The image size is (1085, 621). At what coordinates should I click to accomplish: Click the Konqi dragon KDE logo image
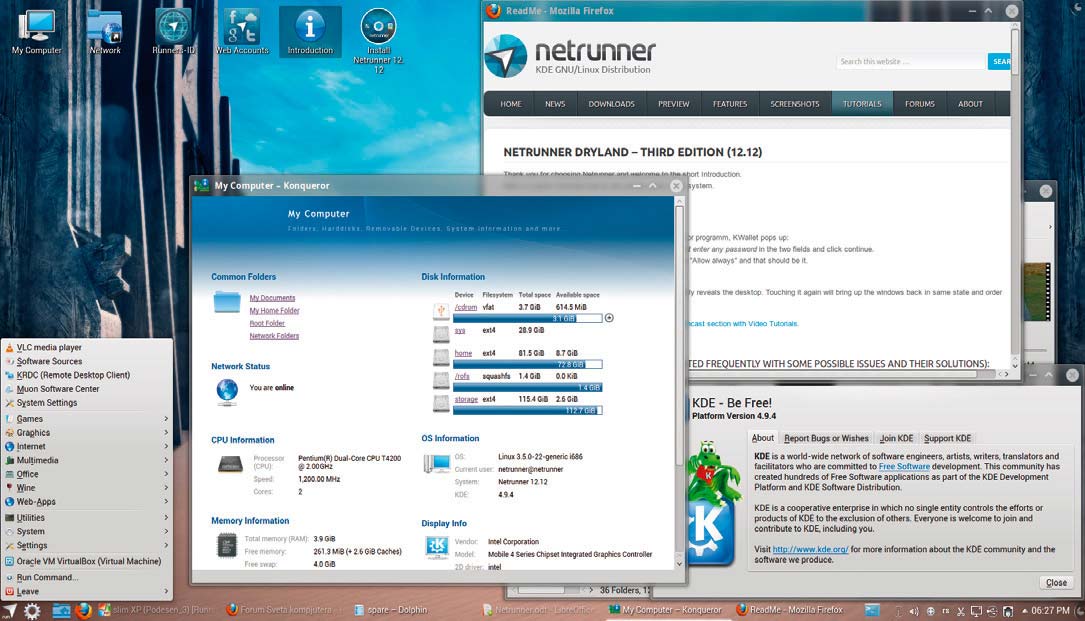[711, 501]
